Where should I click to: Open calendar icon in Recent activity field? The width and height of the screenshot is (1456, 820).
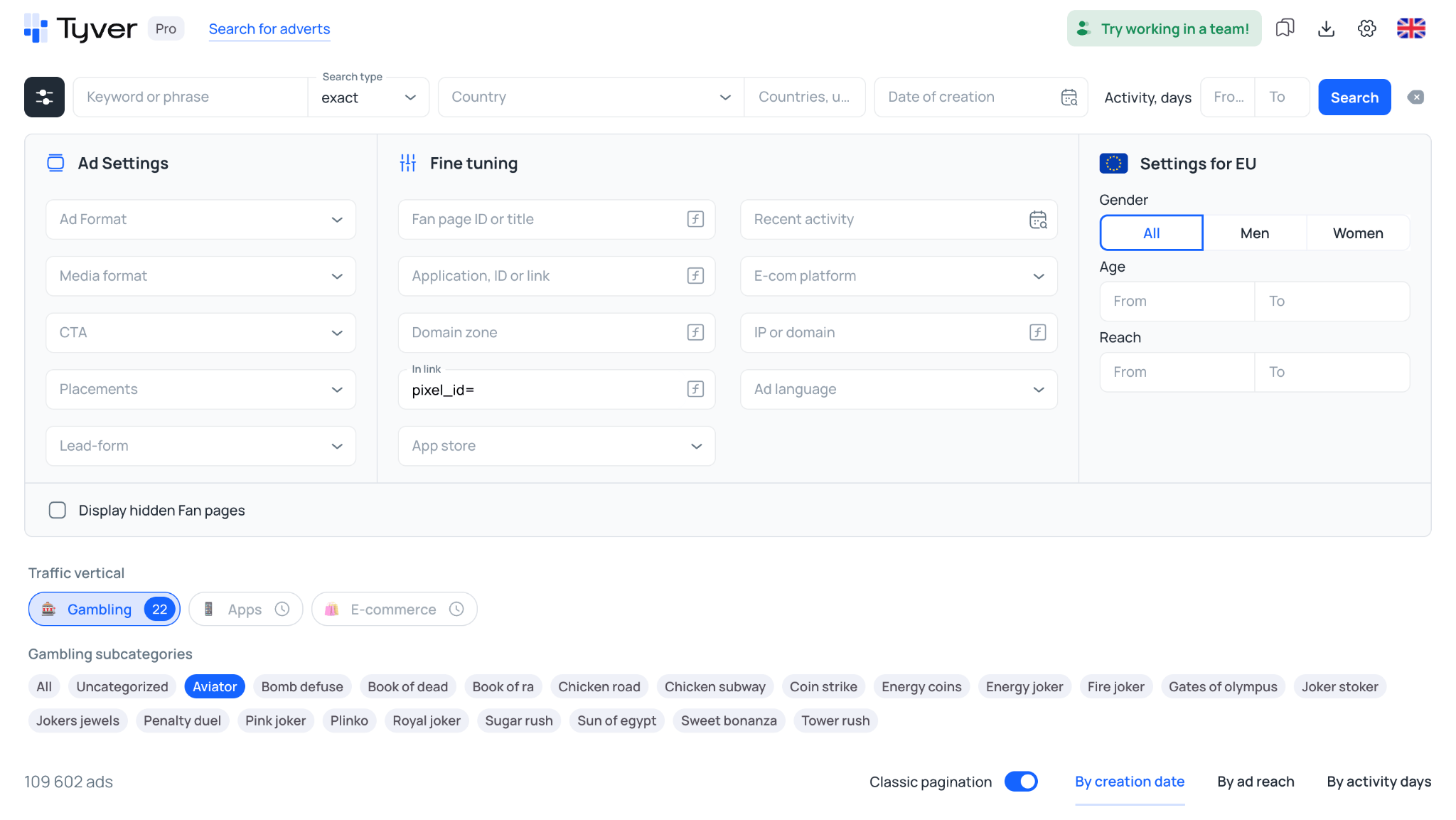click(x=1038, y=219)
